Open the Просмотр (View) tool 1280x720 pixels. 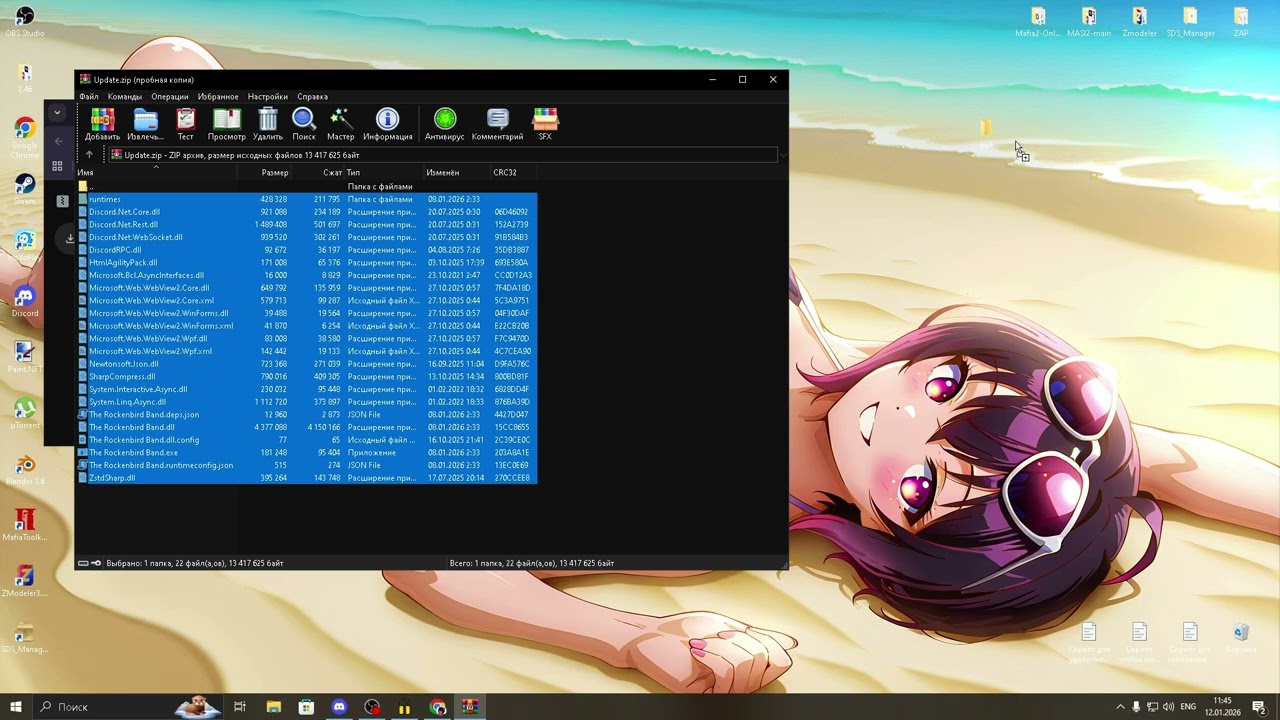(227, 124)
